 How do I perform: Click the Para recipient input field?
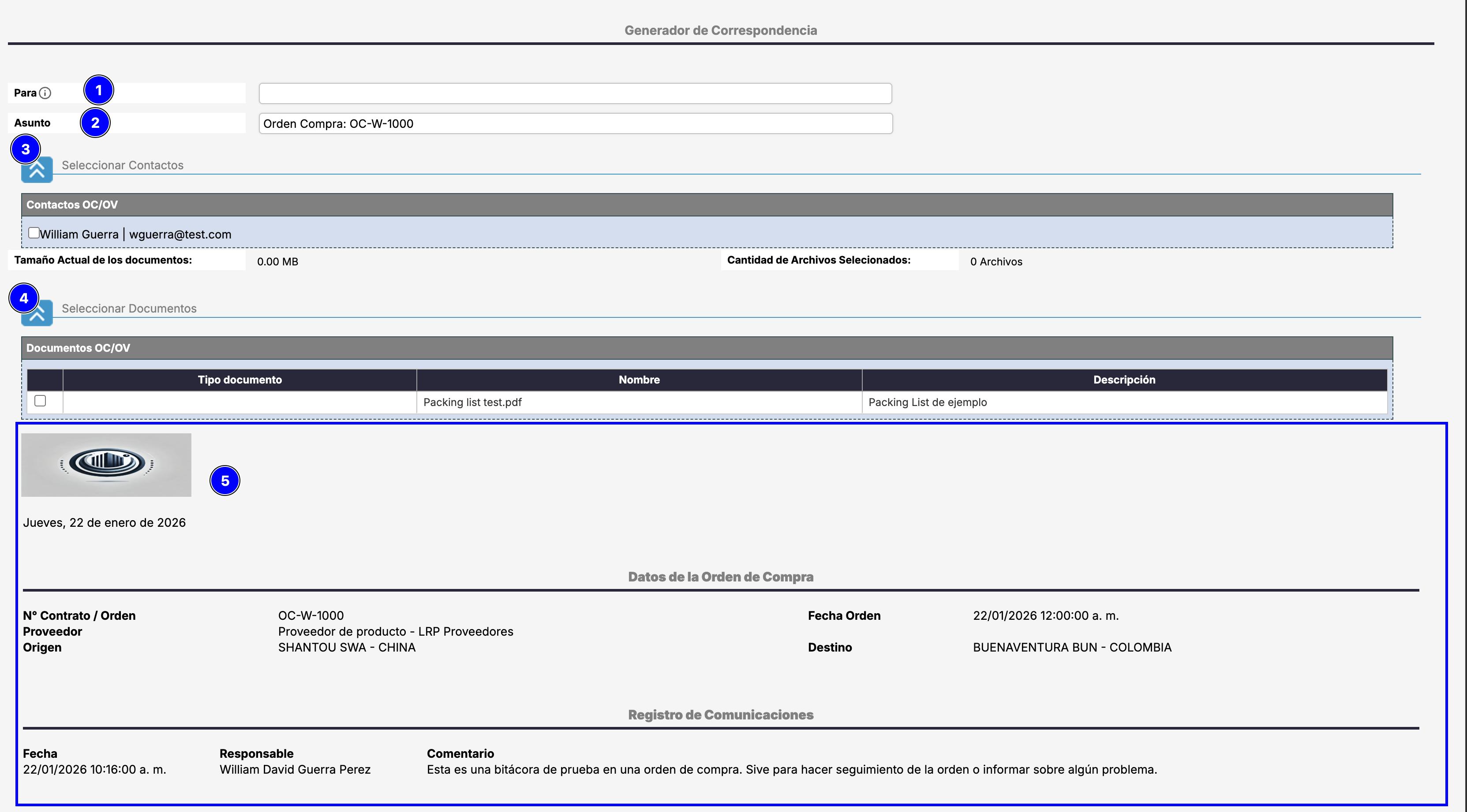(575, 93)
